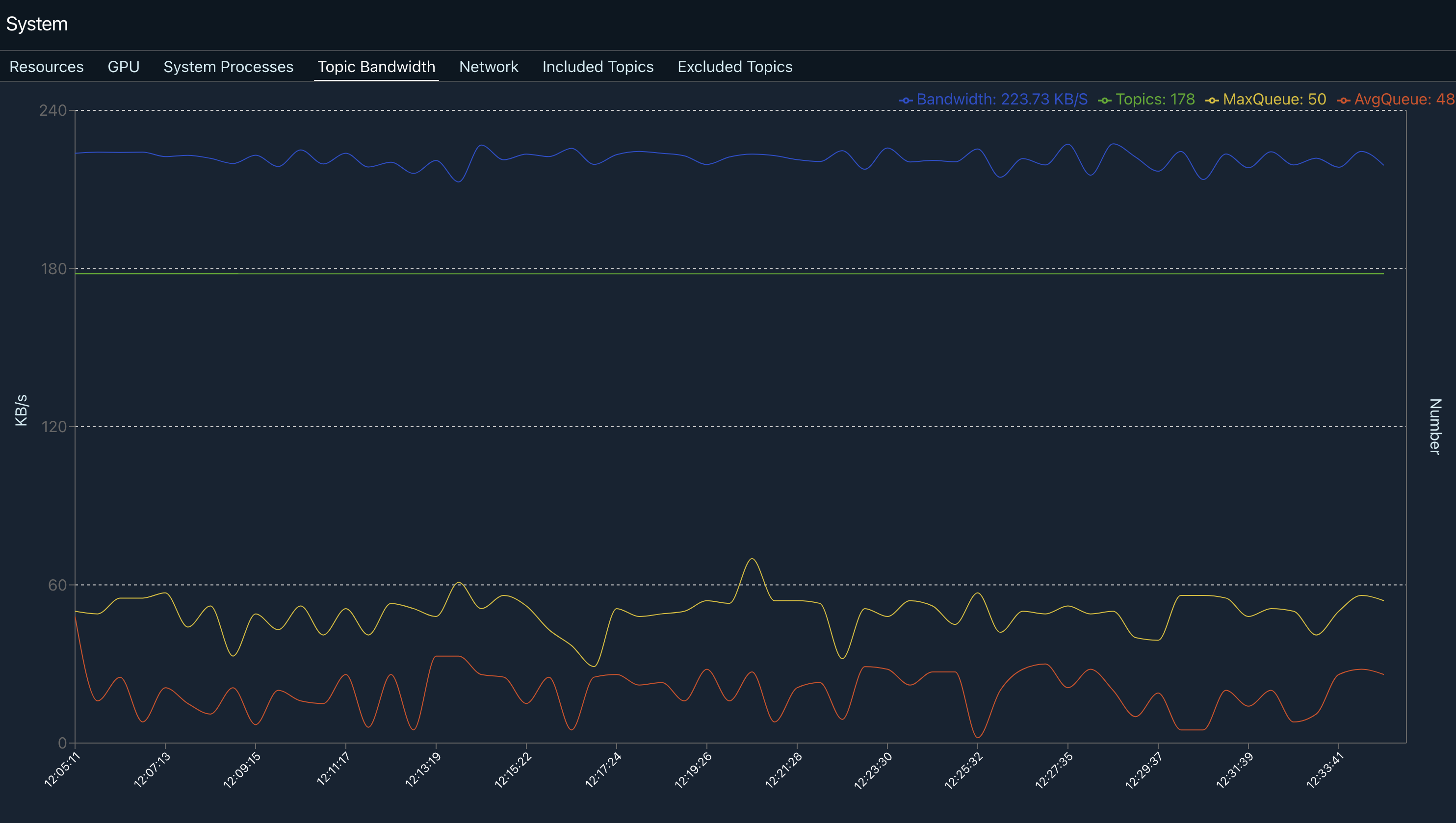Toggle the Bandwidth legend series marker

pyautogui.click(x=906, y=101)
